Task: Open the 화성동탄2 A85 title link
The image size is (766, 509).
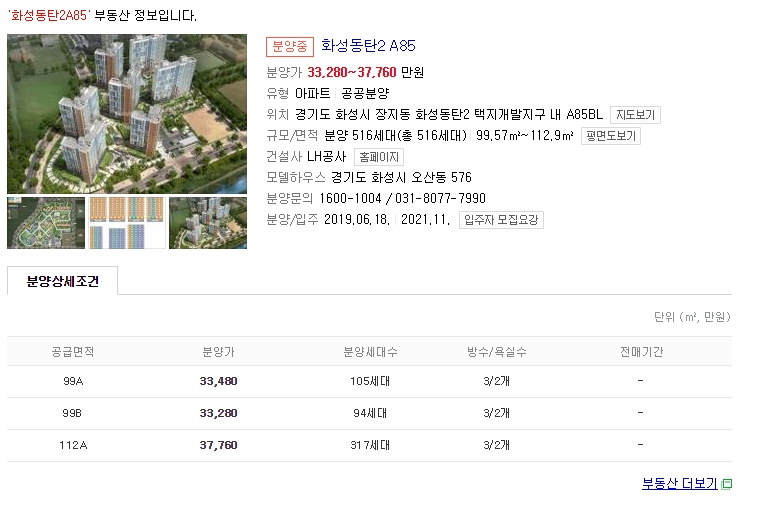Action: pyautogui.click(x=368, y=46)
